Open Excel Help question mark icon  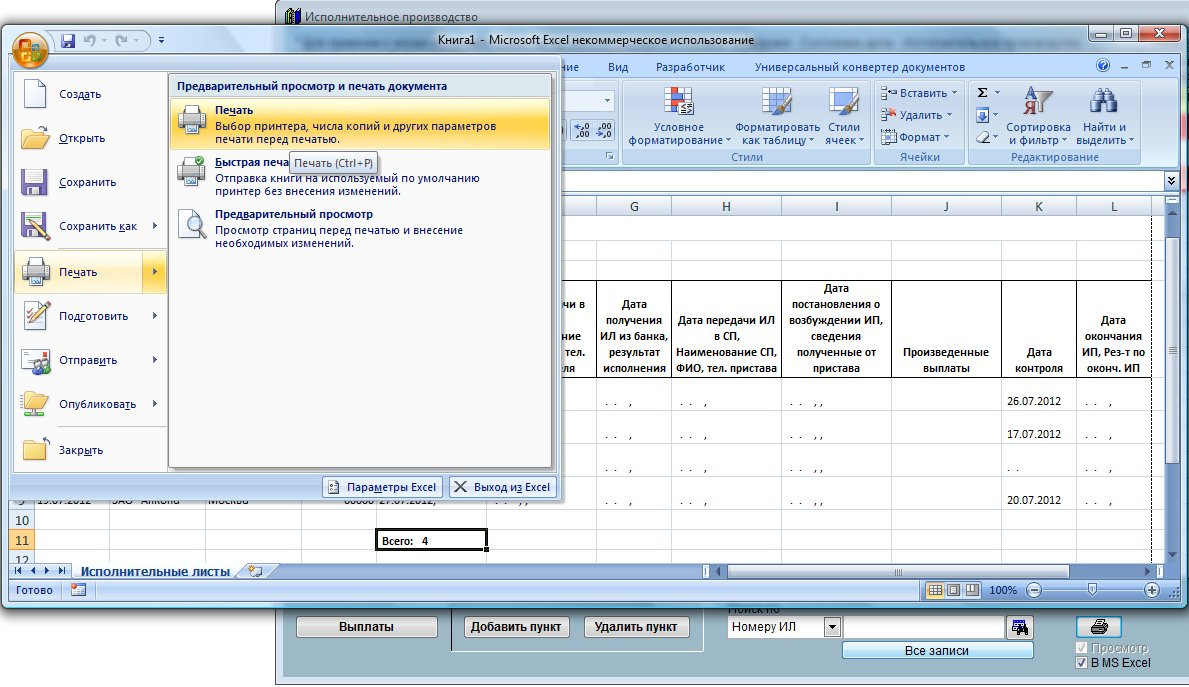click(x=1103, y=66)
